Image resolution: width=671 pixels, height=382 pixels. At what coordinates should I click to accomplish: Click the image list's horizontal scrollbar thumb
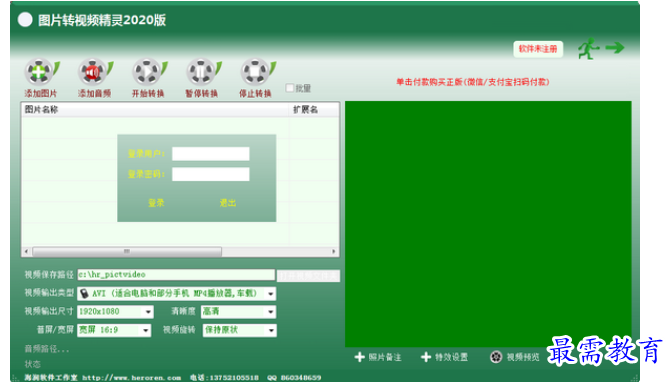(x=127, y=252)
